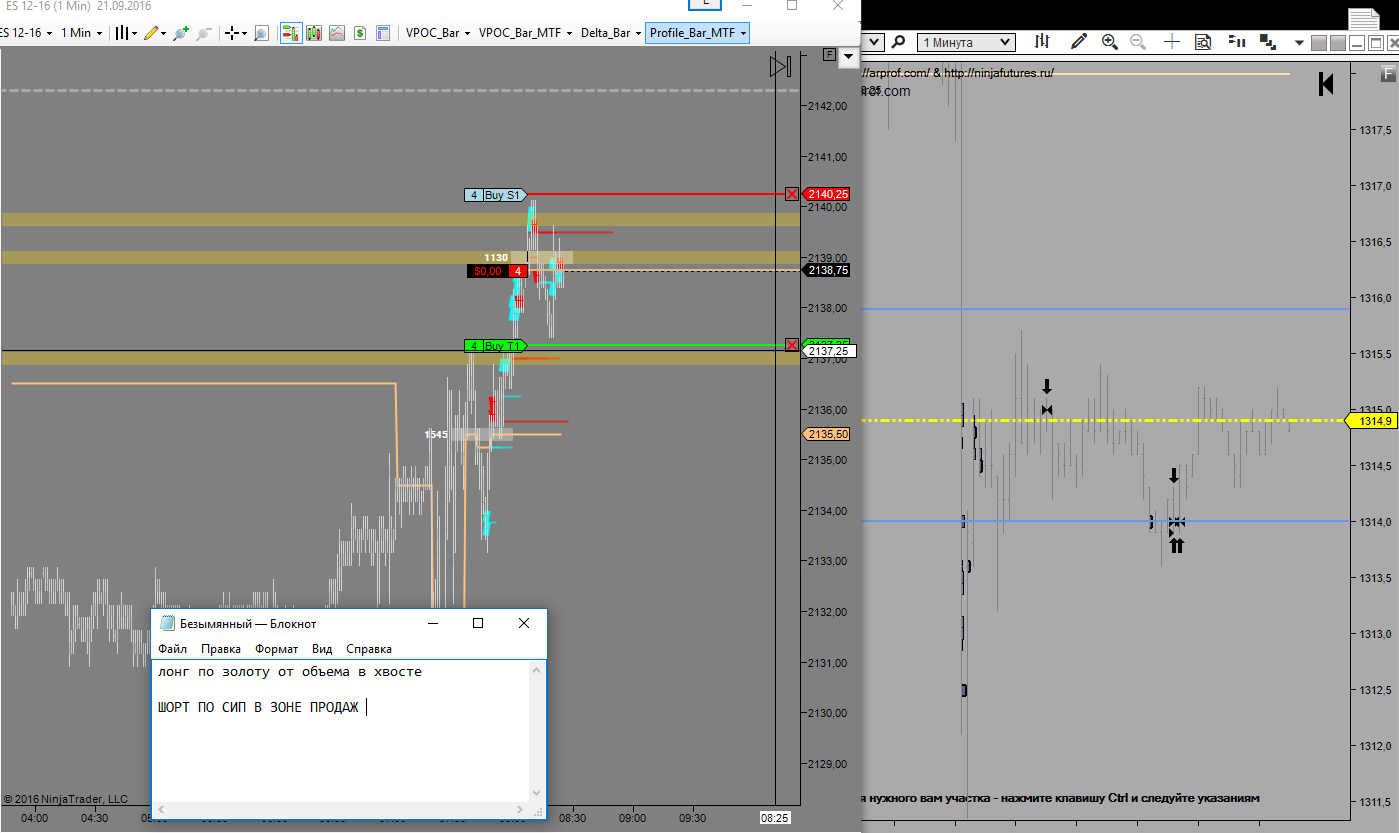Open the Справка menu in Notepad
Image resolution: width=1399 pixels, height=833 pixels.
[369, 649]
